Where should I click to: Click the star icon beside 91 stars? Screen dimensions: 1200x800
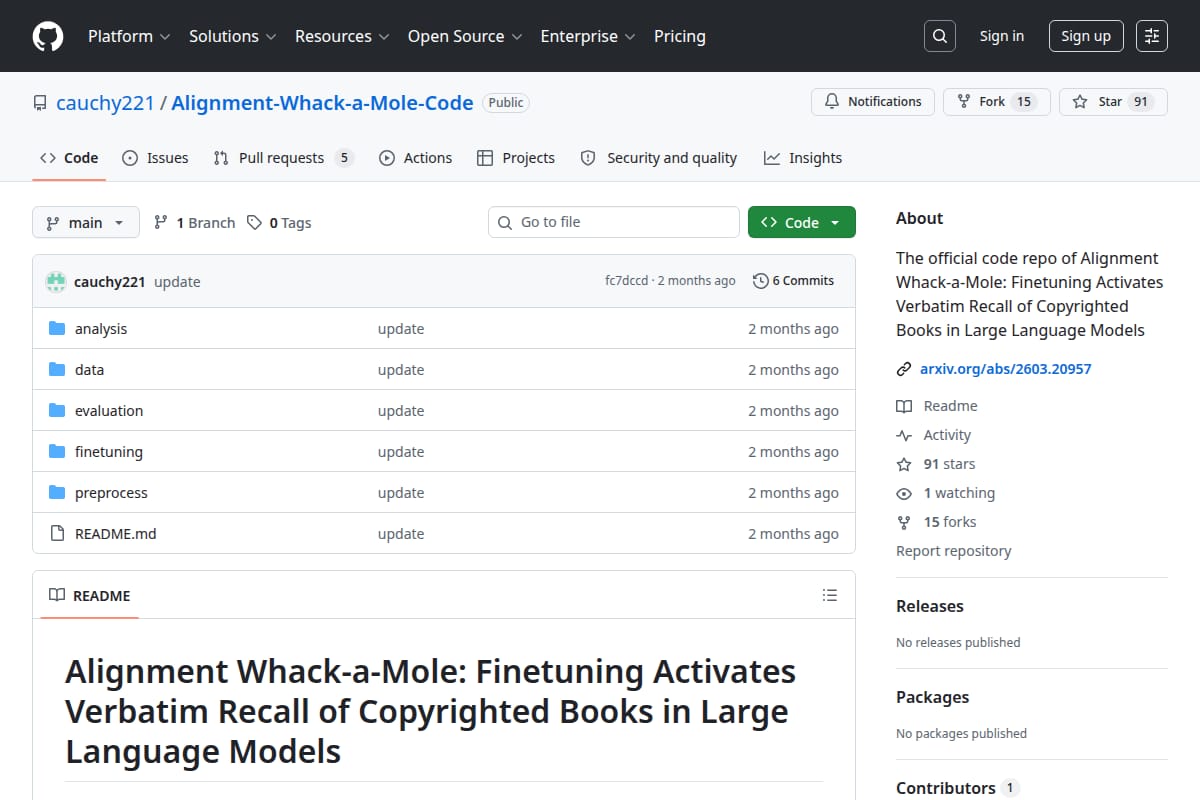click(x=904, y=464)
